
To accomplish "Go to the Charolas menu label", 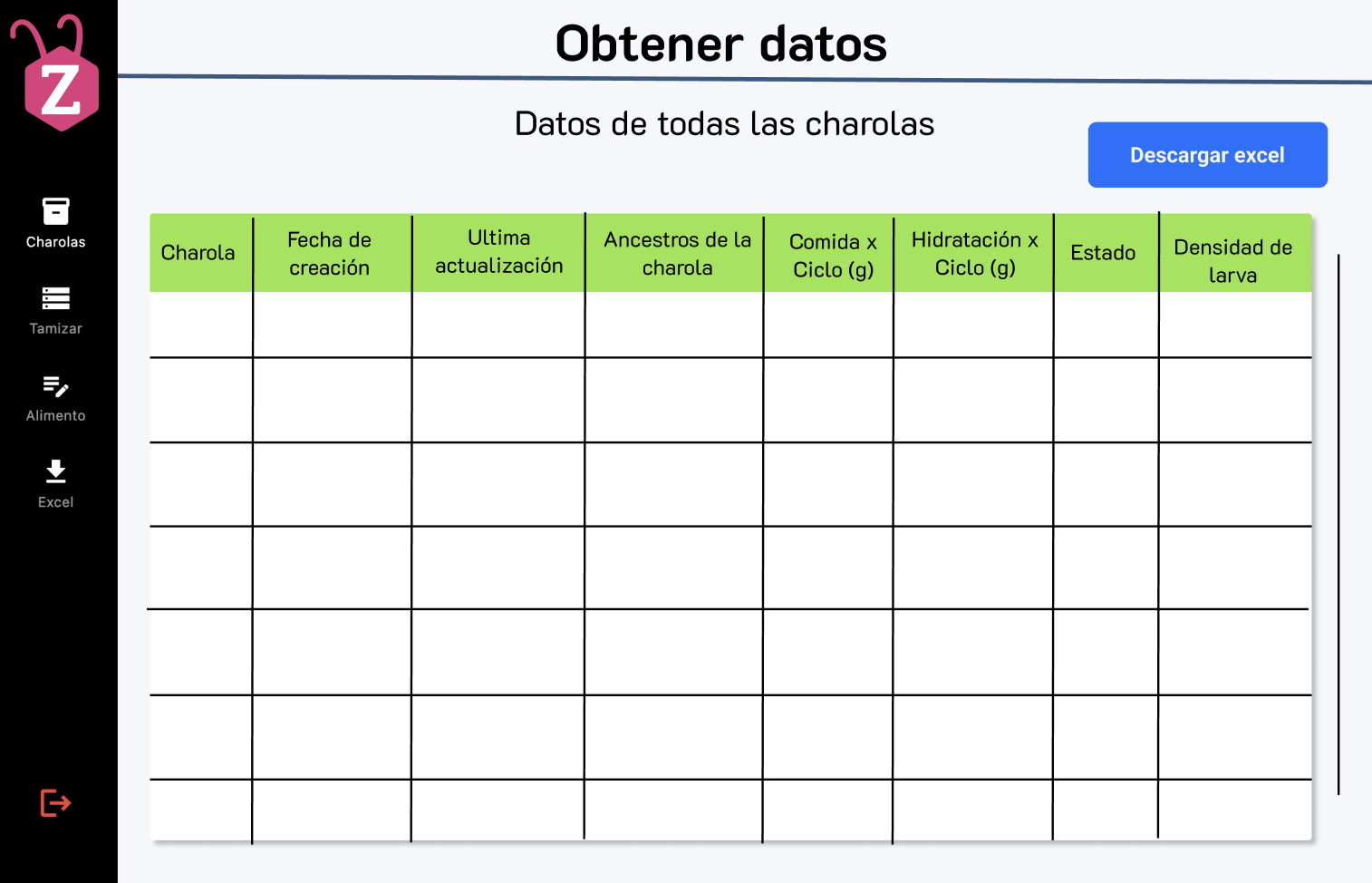I will (x=55, y=242).
